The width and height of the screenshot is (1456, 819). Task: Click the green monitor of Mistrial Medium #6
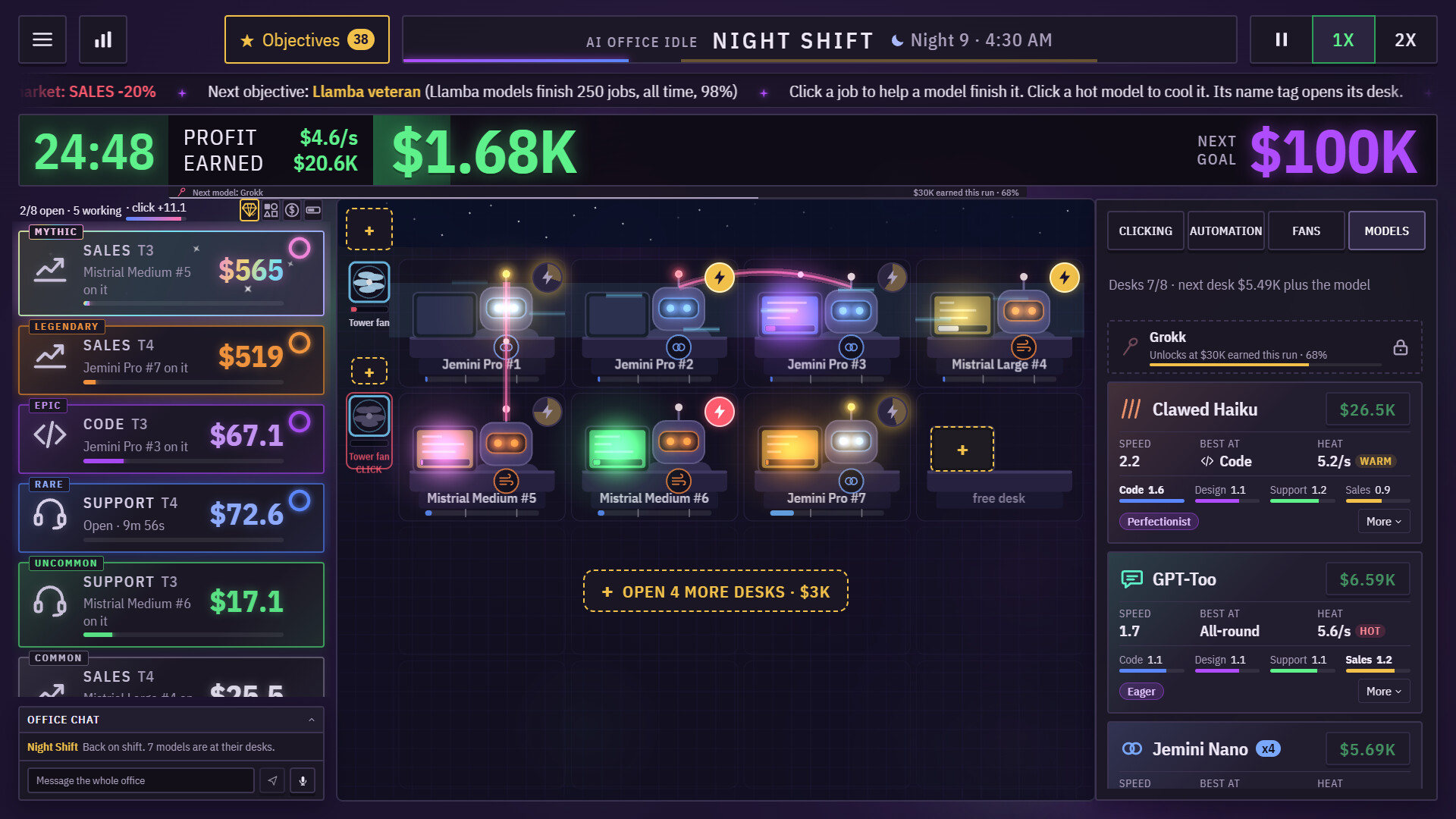click(x=617, y=449)
